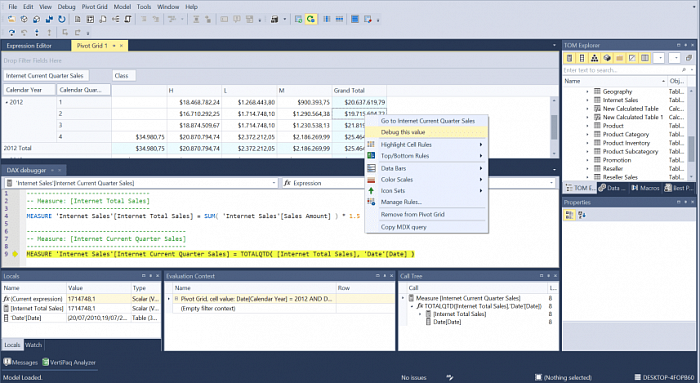The height and width of the screenshot is (383, 700).
Task: Click the search magnifier icon in TOM Explorer
Action: (683, 70)
